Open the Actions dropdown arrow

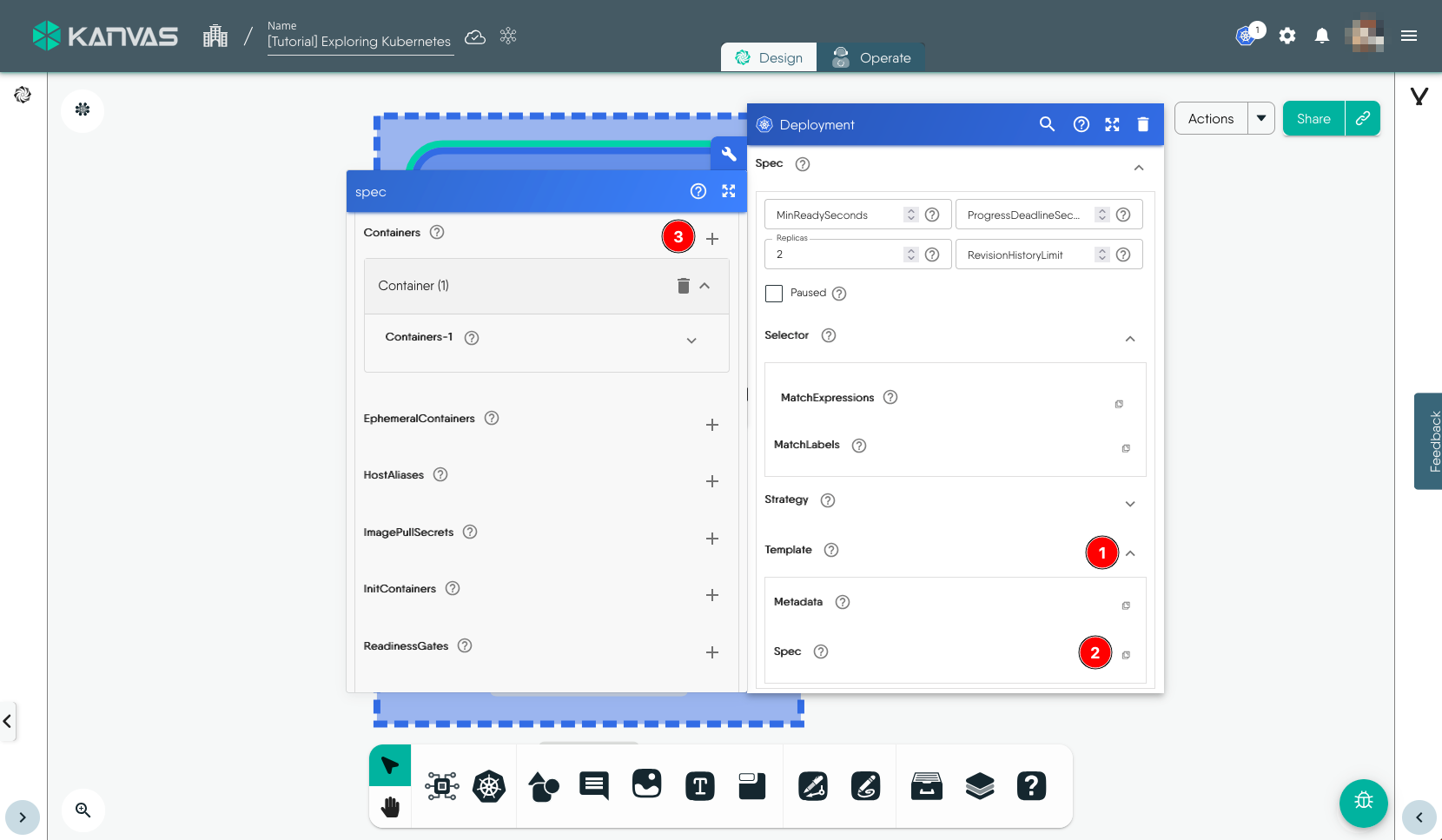click(1260, 119)
